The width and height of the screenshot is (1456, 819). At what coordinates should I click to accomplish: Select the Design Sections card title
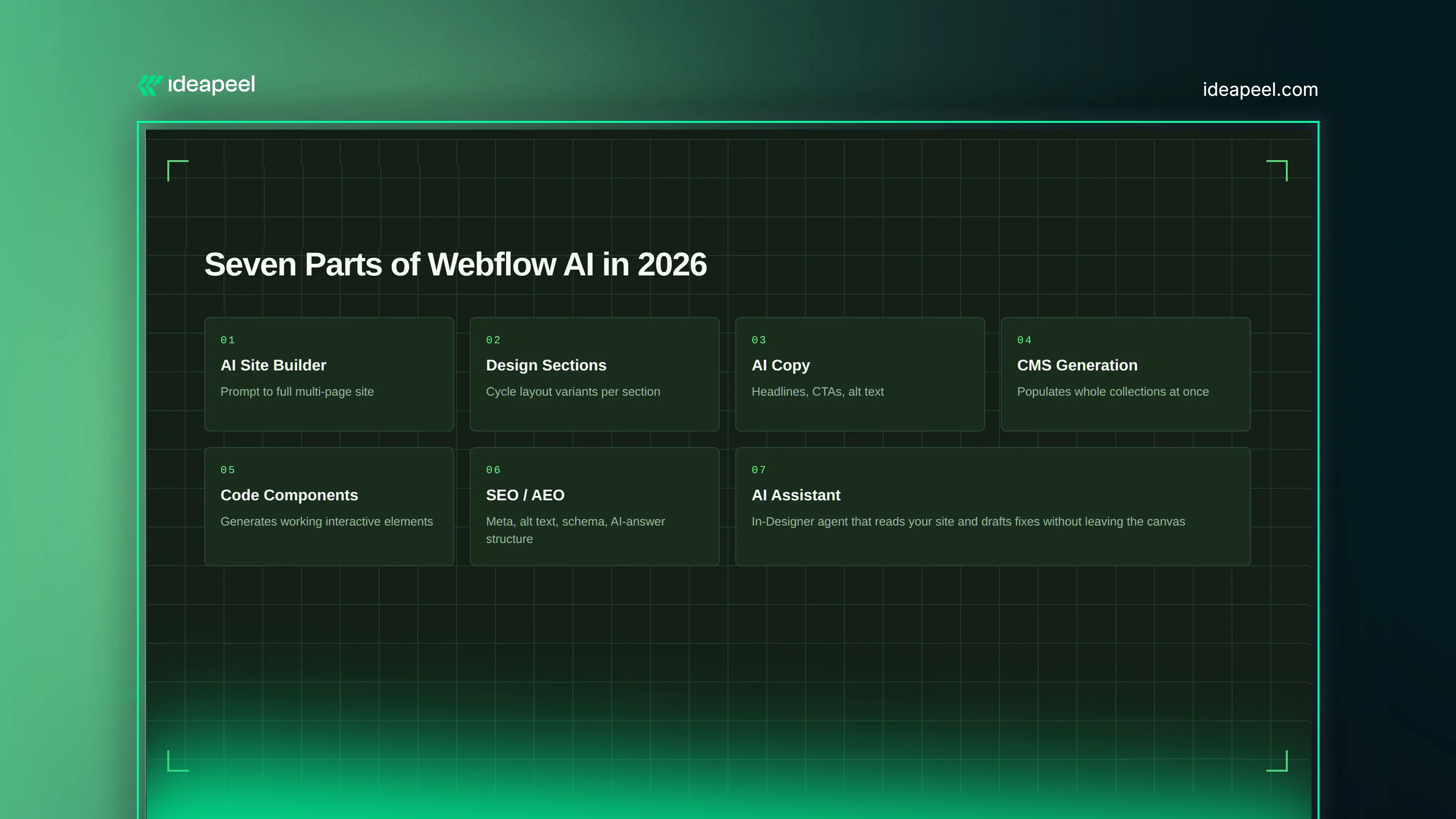click(546, 365)
